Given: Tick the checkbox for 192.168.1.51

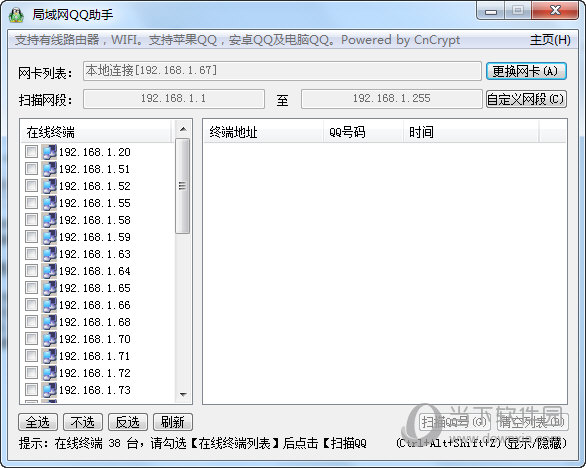Looking at the screenshot, I should click(31, 169).
